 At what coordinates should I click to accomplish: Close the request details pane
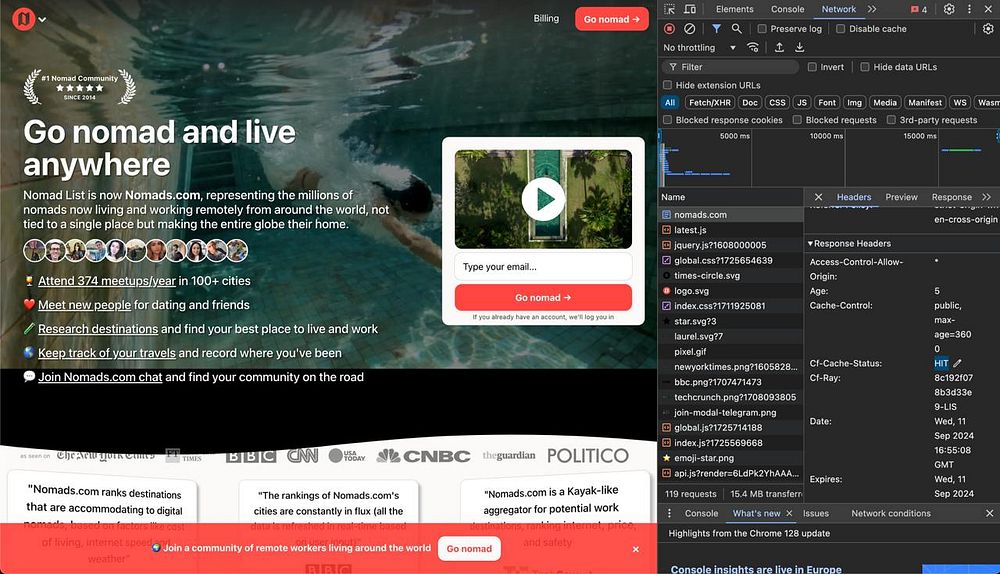(818, 197)
